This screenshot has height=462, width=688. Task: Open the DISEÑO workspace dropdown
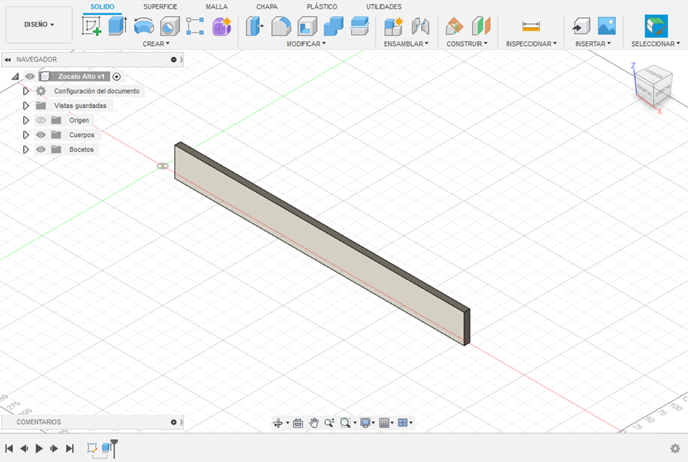coord(39,25)
